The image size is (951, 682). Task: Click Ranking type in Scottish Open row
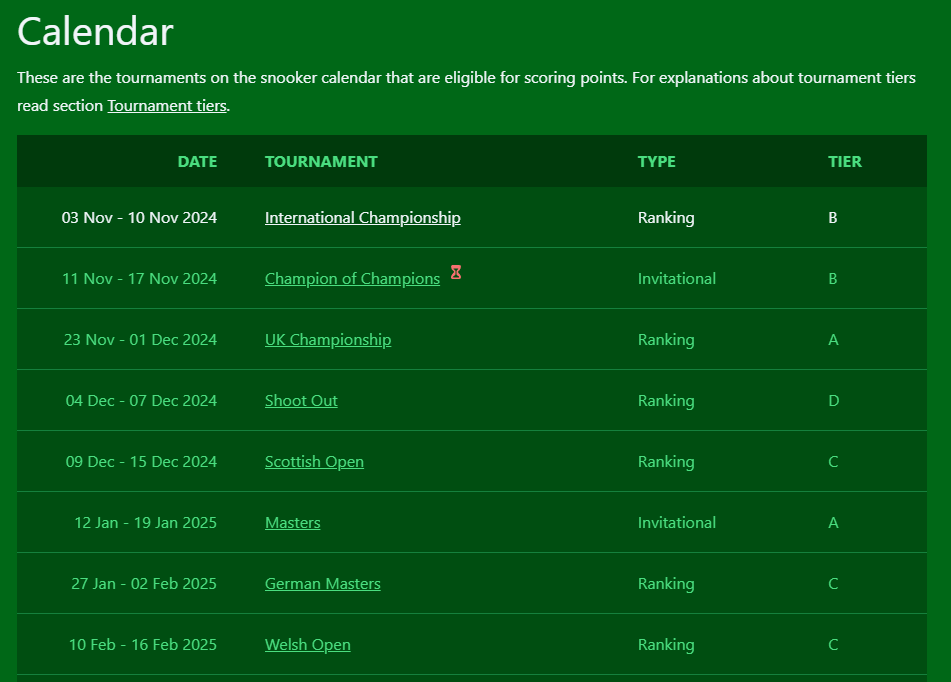tap(666, 462)
